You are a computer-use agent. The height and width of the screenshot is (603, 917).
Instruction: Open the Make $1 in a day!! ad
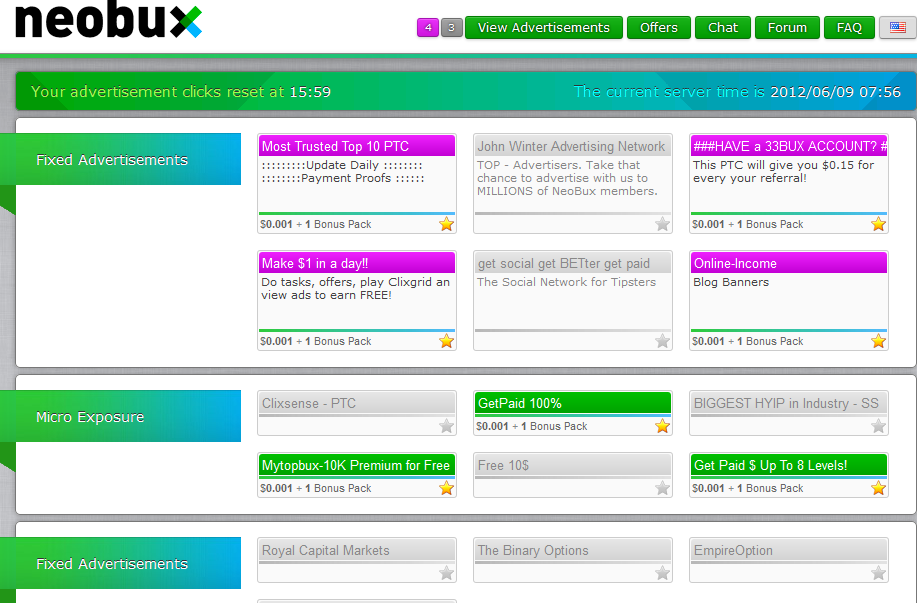coord(357,263)
